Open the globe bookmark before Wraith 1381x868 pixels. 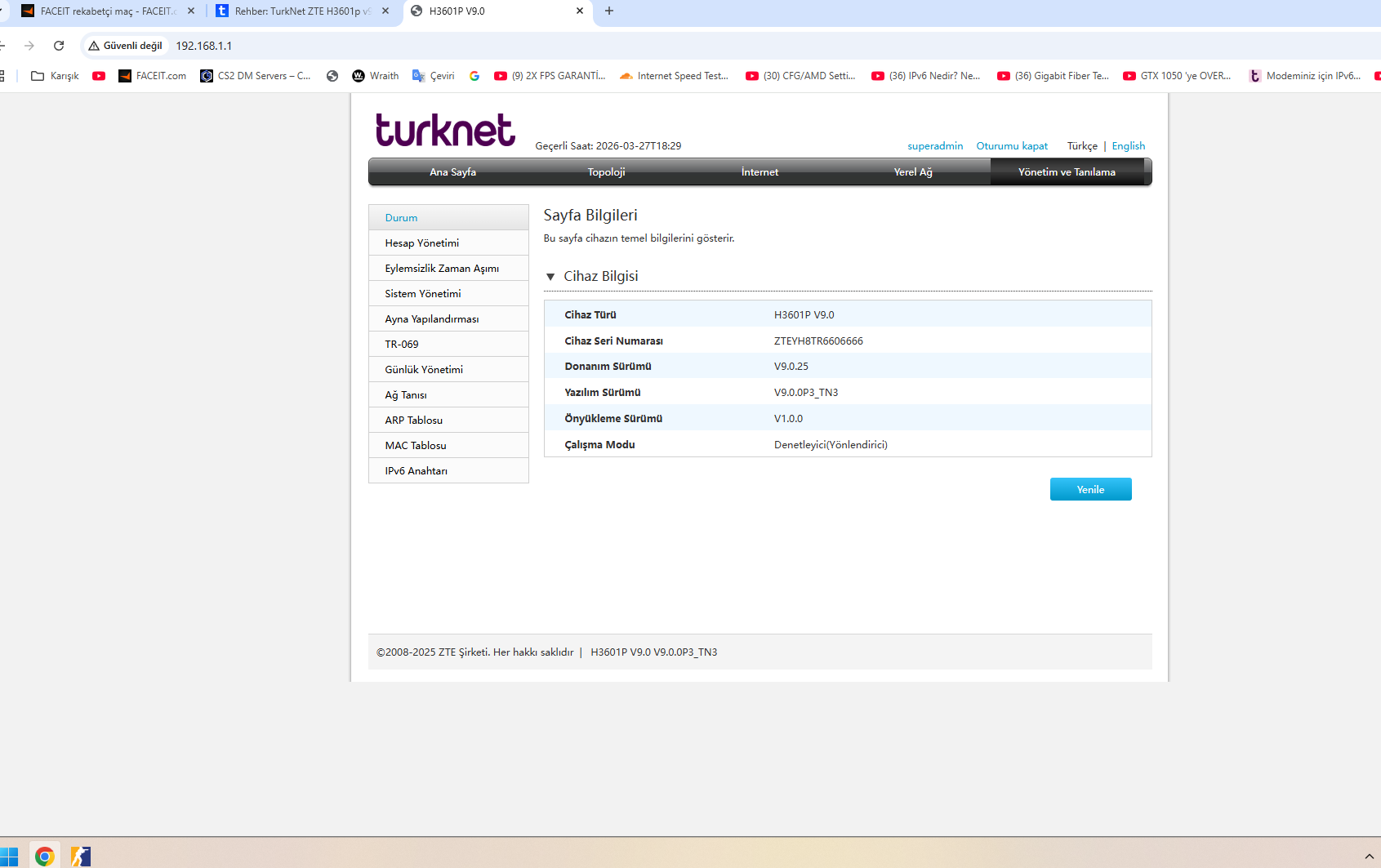click(332, 76)
